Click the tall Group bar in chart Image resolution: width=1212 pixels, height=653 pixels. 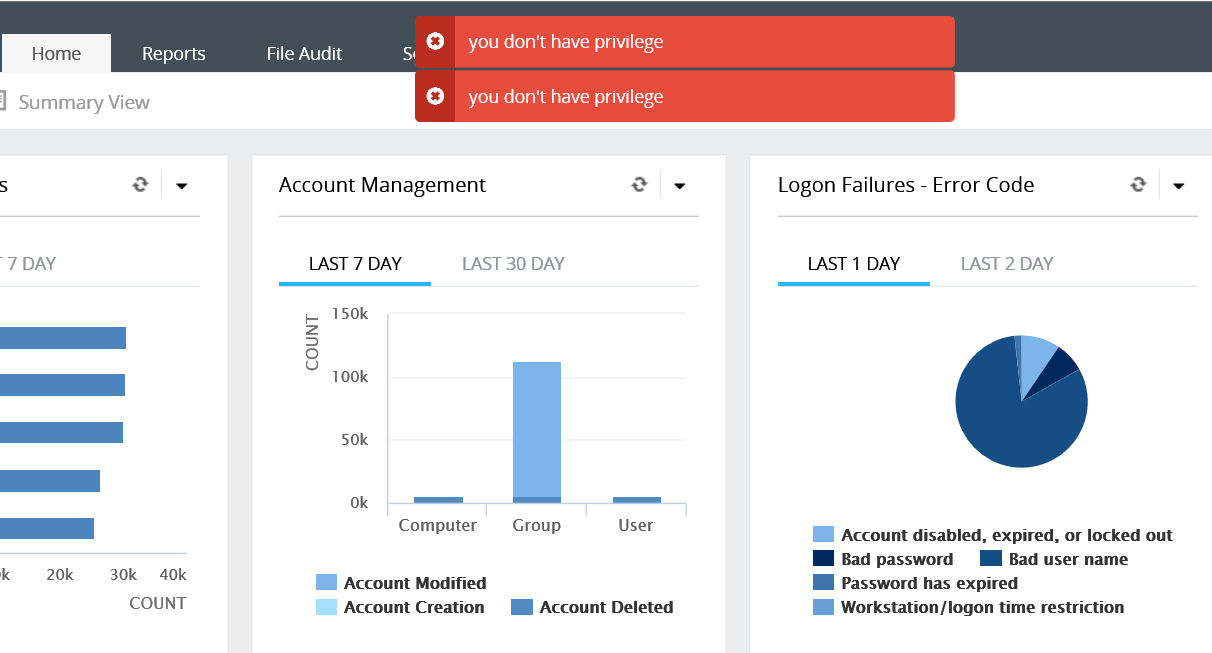coord(537,430)
